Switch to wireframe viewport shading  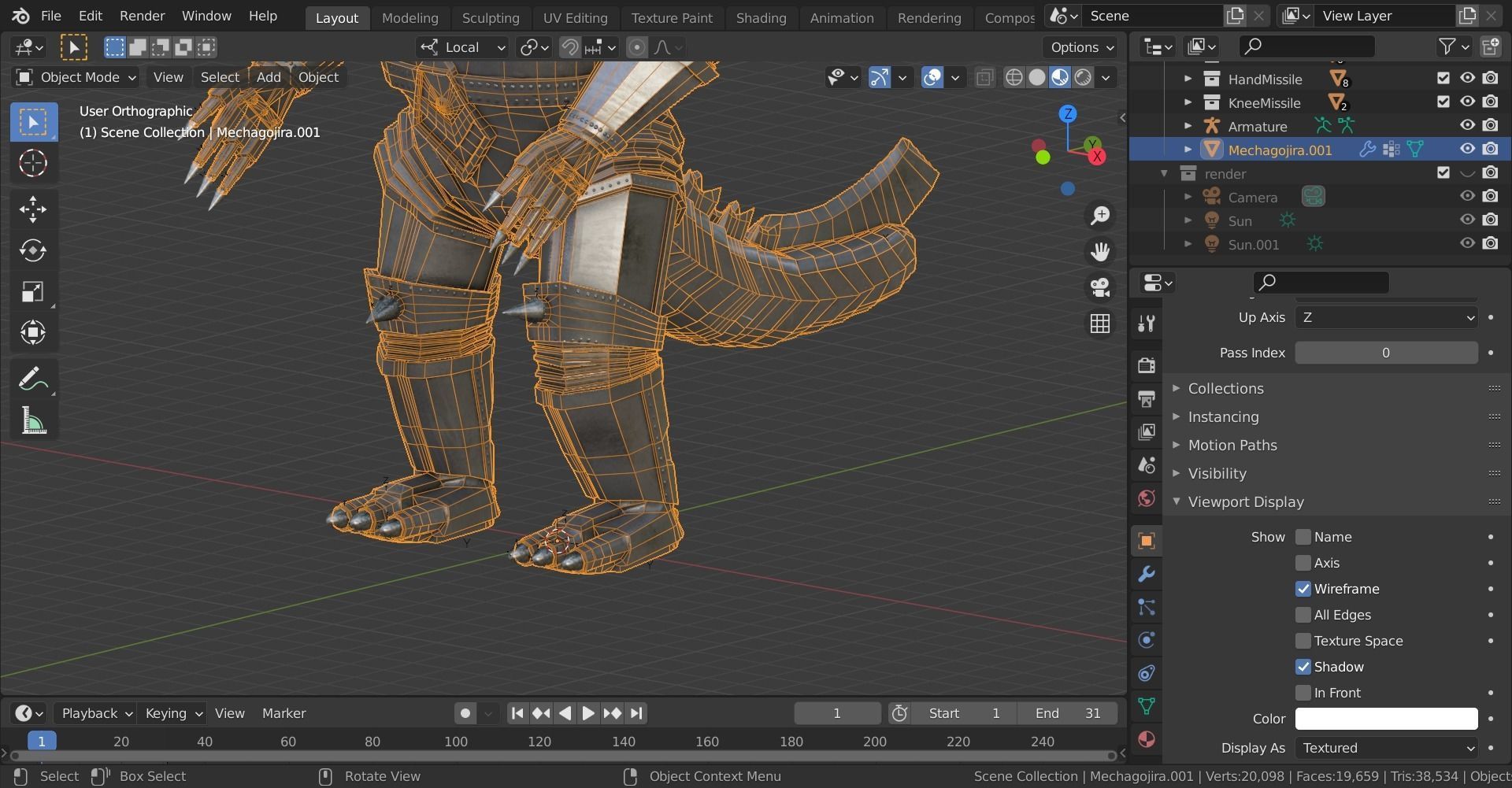tap(1014, 77)
